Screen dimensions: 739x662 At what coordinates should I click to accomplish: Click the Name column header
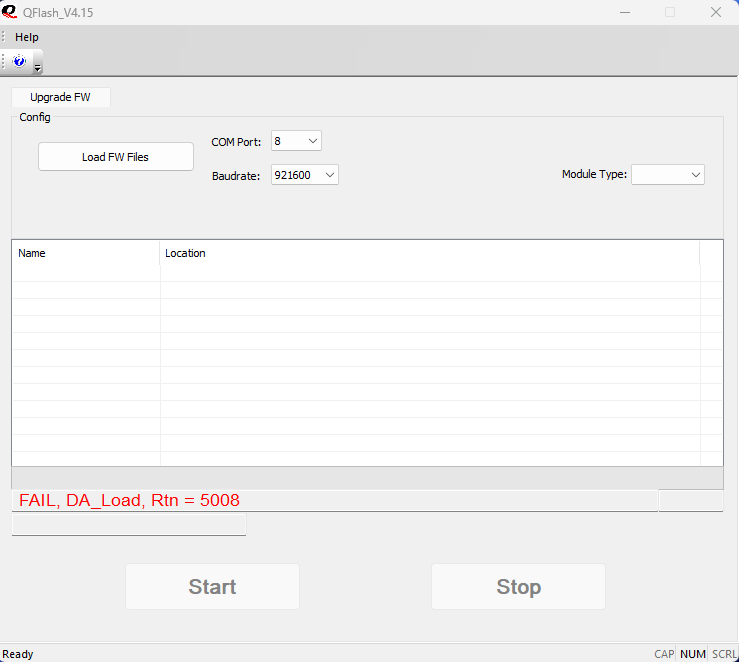click(85, 253)
